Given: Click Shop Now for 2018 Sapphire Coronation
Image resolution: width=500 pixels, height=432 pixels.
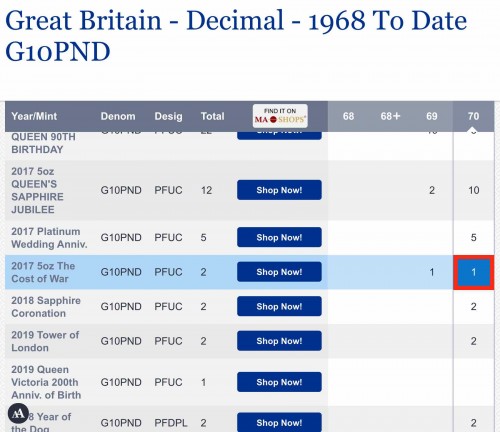Looking at the screenshot, I should tap(279, 306).
